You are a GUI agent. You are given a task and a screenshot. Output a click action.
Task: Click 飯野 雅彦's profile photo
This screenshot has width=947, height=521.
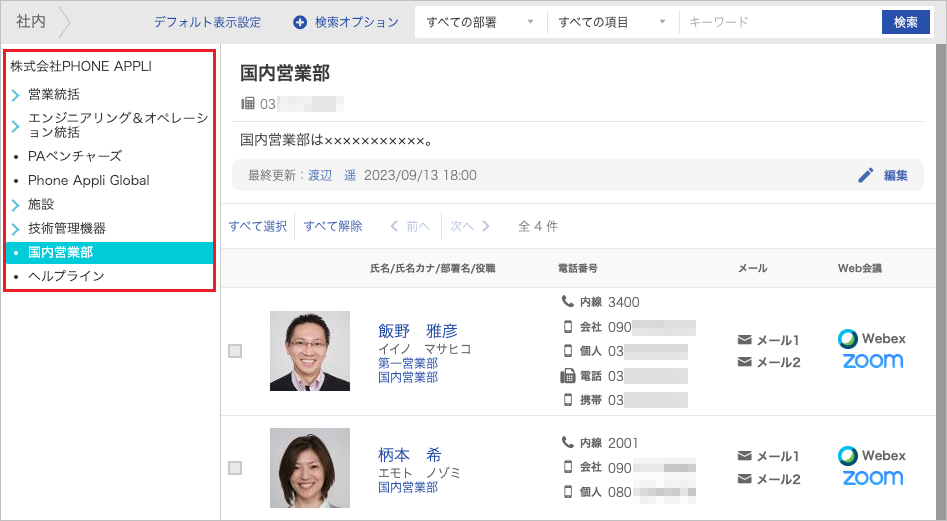(310, 351)
